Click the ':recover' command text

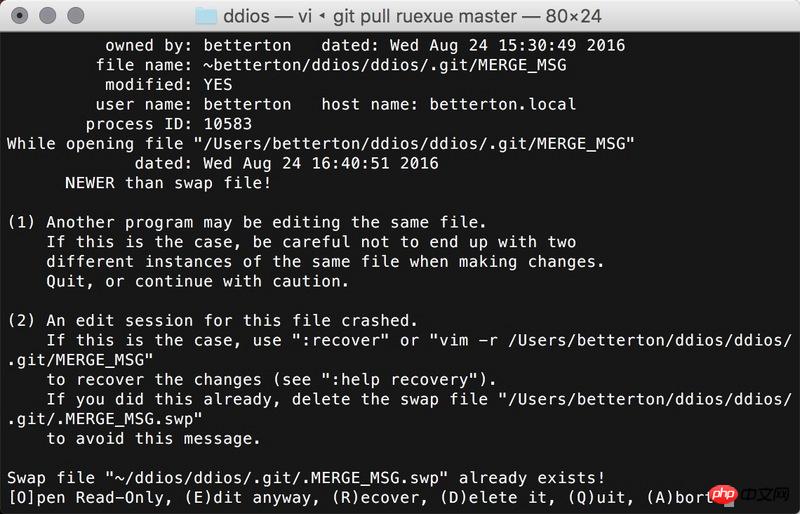341,340
